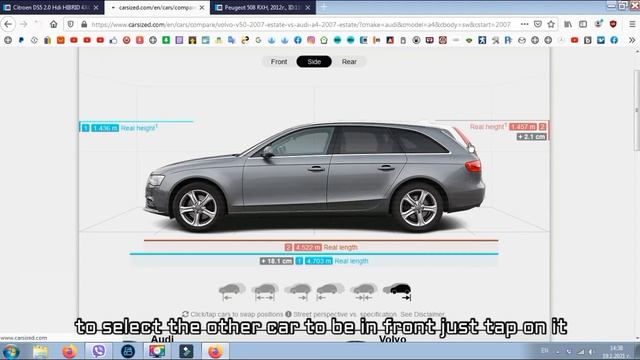Click the URL address bar
This screenshot has height=360, width=640.
coord(301,24)
